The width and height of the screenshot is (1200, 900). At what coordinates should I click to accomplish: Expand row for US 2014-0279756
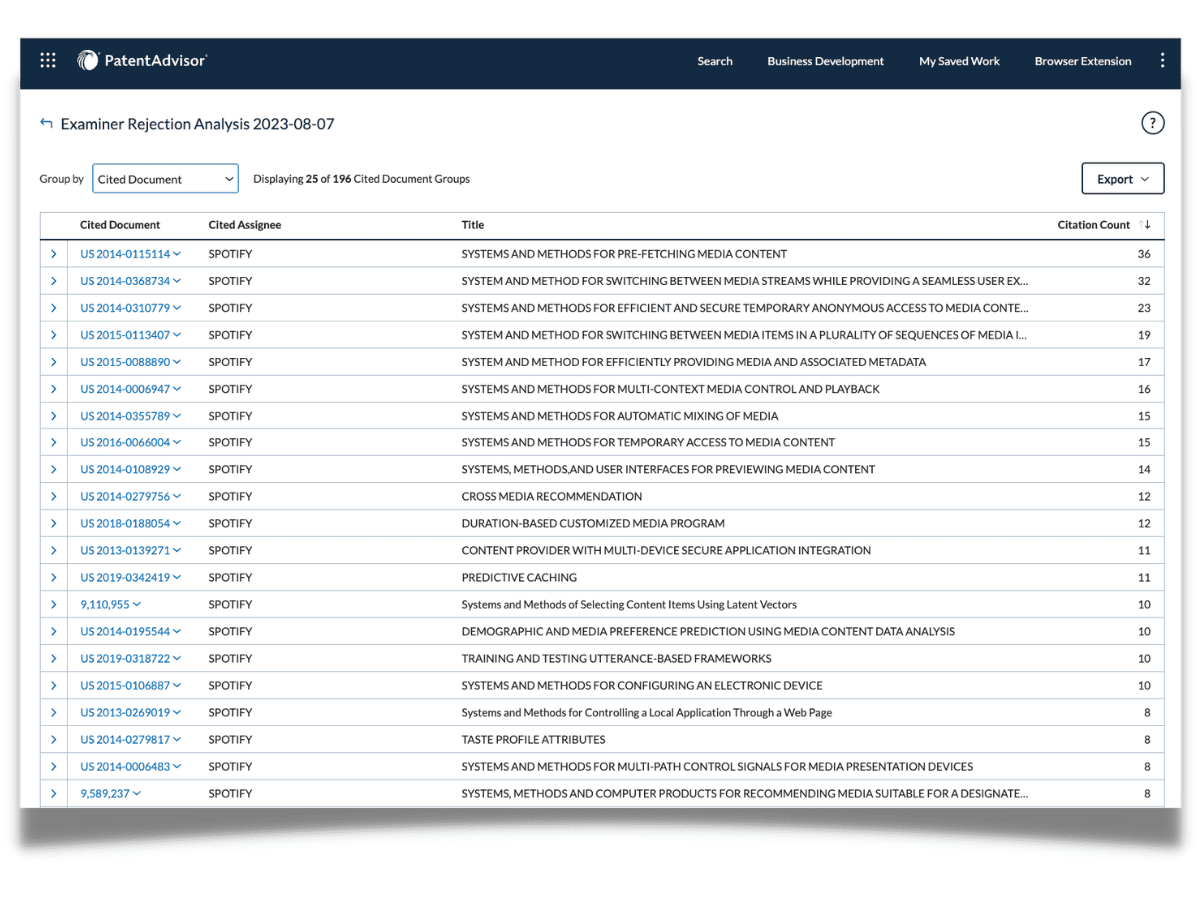point(54,497)
